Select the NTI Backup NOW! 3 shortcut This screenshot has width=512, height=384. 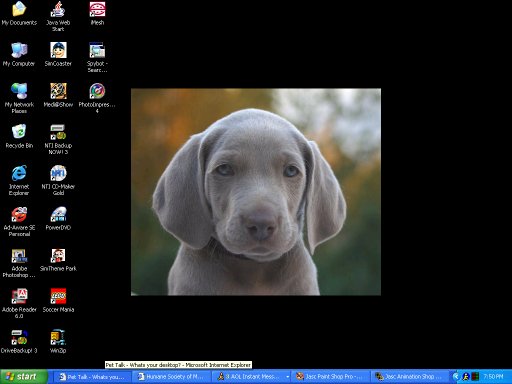point(58,139)
